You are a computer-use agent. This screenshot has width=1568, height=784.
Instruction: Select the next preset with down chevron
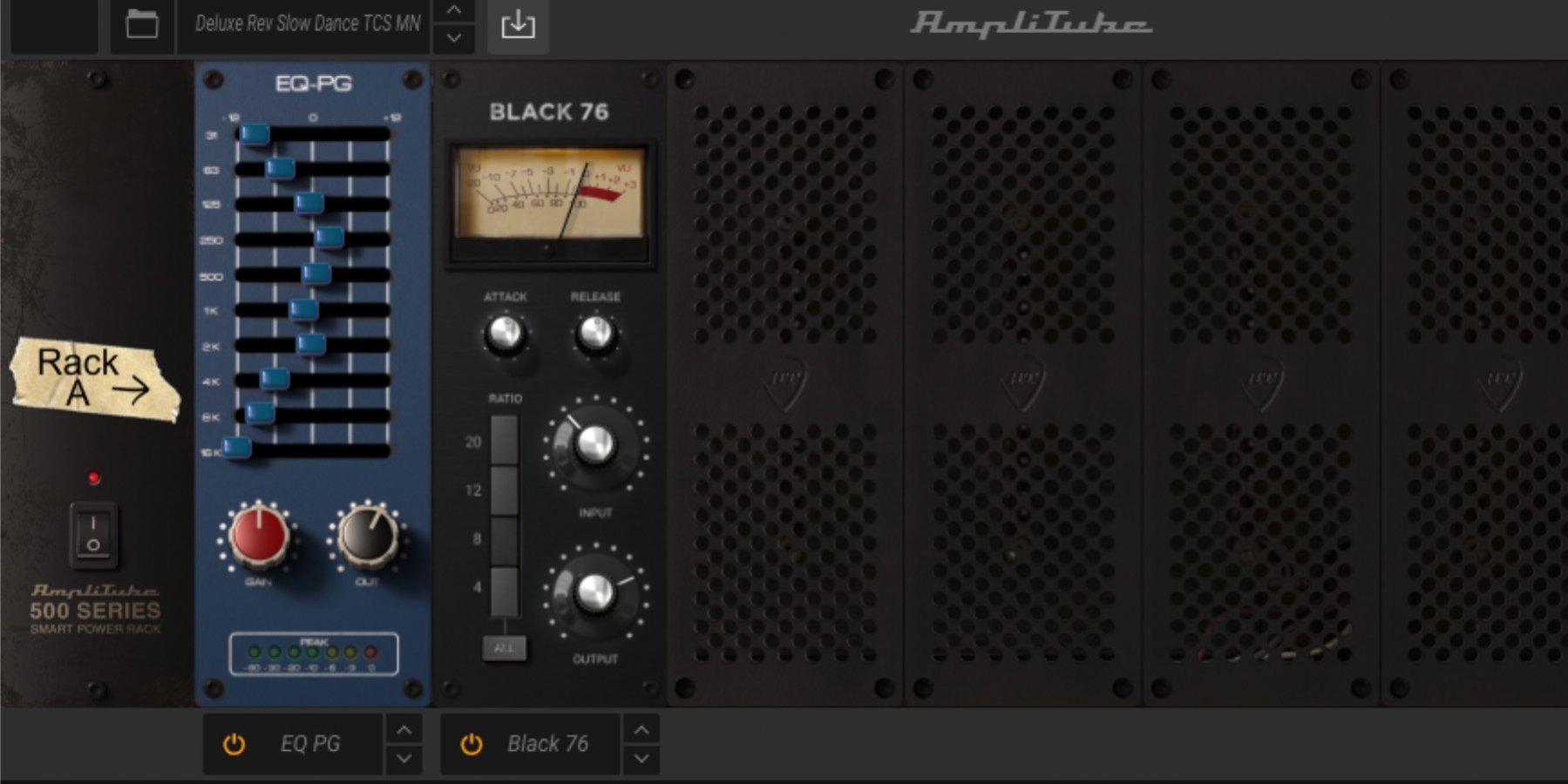(x=454, y=39)
